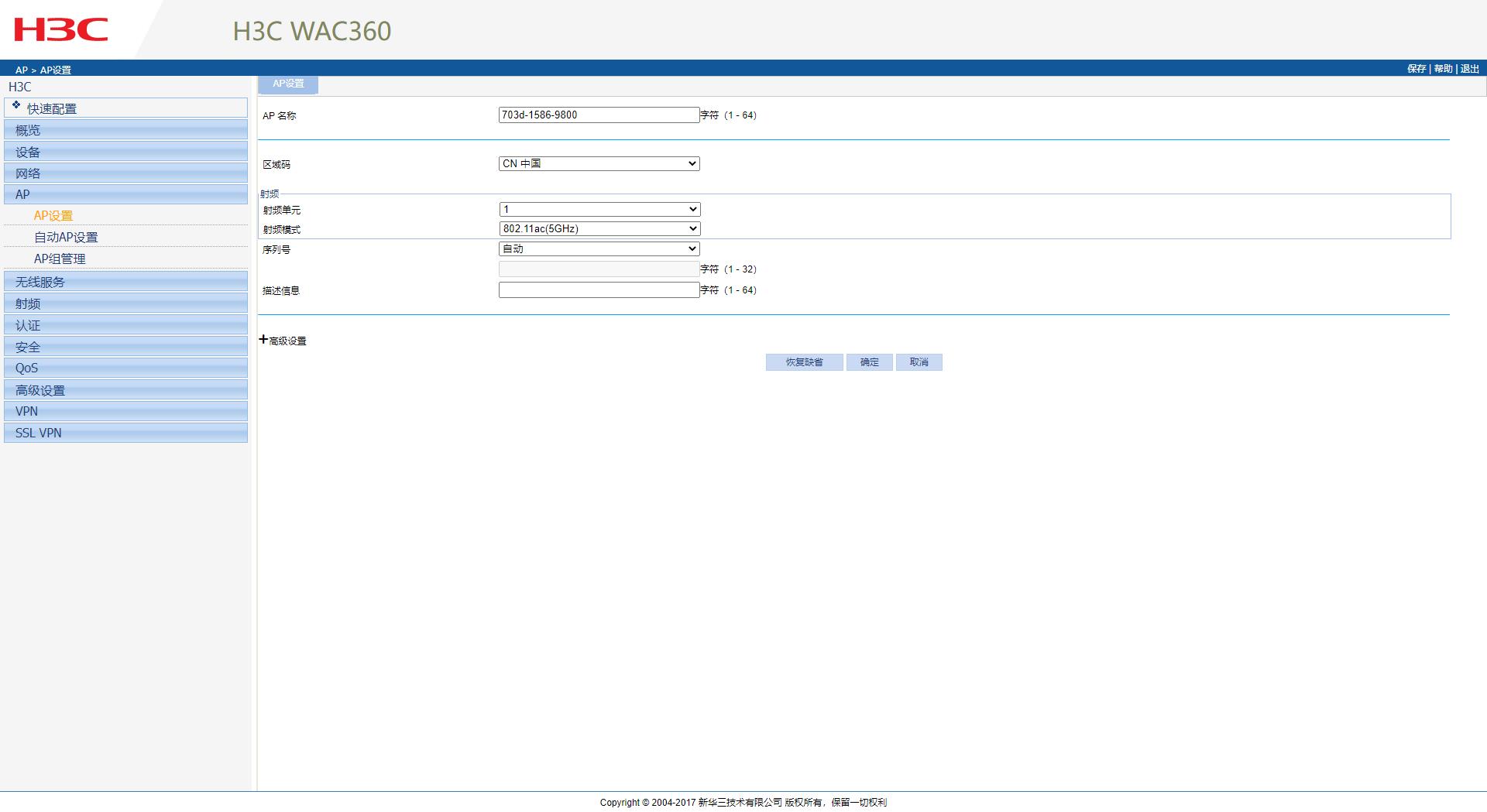This screenshot has height=812, width=1487.
Task: Expand the 认证 sidebar menu
Action: point(125,325)
